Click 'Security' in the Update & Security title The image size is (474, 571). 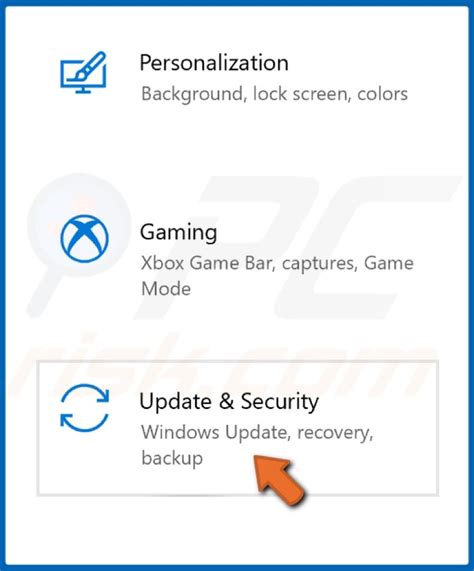point(280,402)
